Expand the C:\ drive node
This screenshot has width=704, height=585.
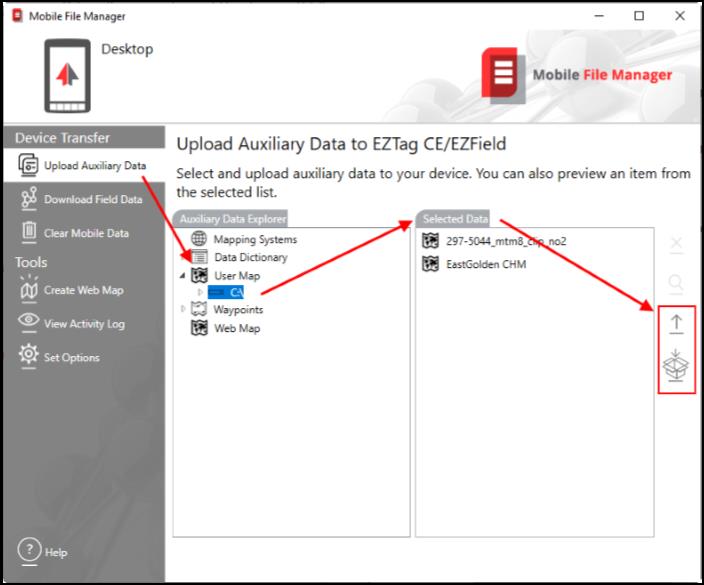(x=200, y=292)
